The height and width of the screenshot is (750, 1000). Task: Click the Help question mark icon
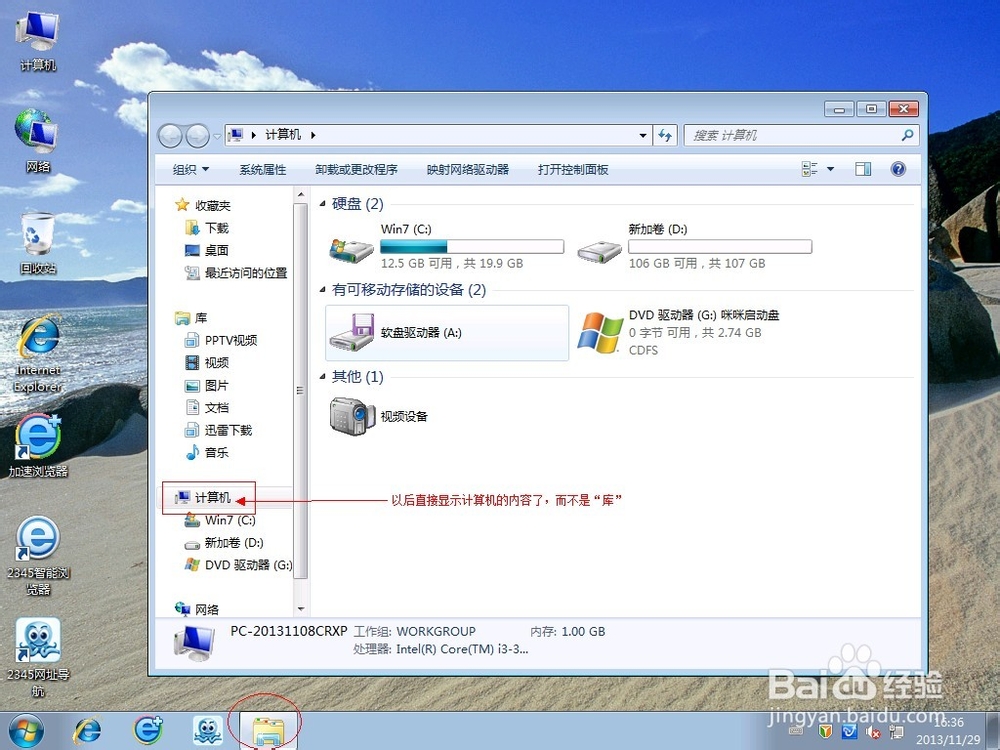(x=898, y=169)
